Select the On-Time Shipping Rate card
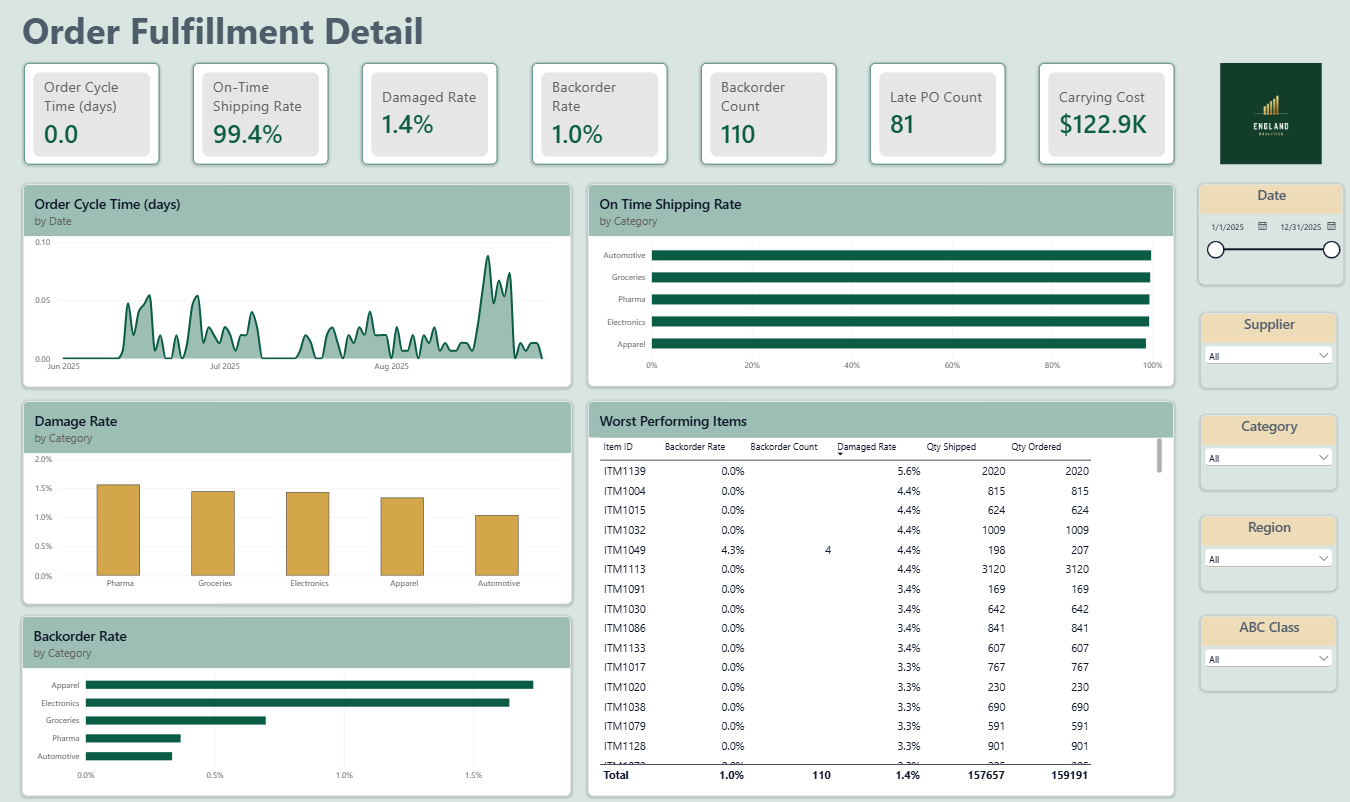 pos(261,113)
